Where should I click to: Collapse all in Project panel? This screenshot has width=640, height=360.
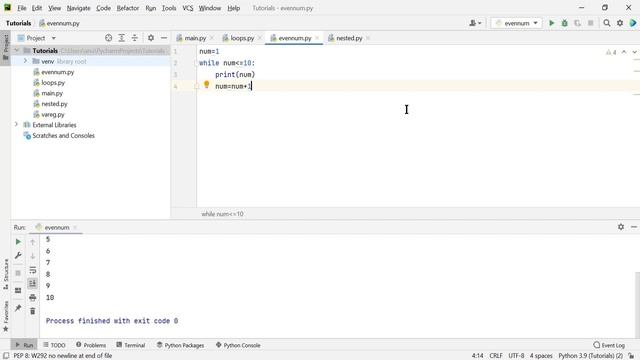pyautogui.click(x=134, y=38)
